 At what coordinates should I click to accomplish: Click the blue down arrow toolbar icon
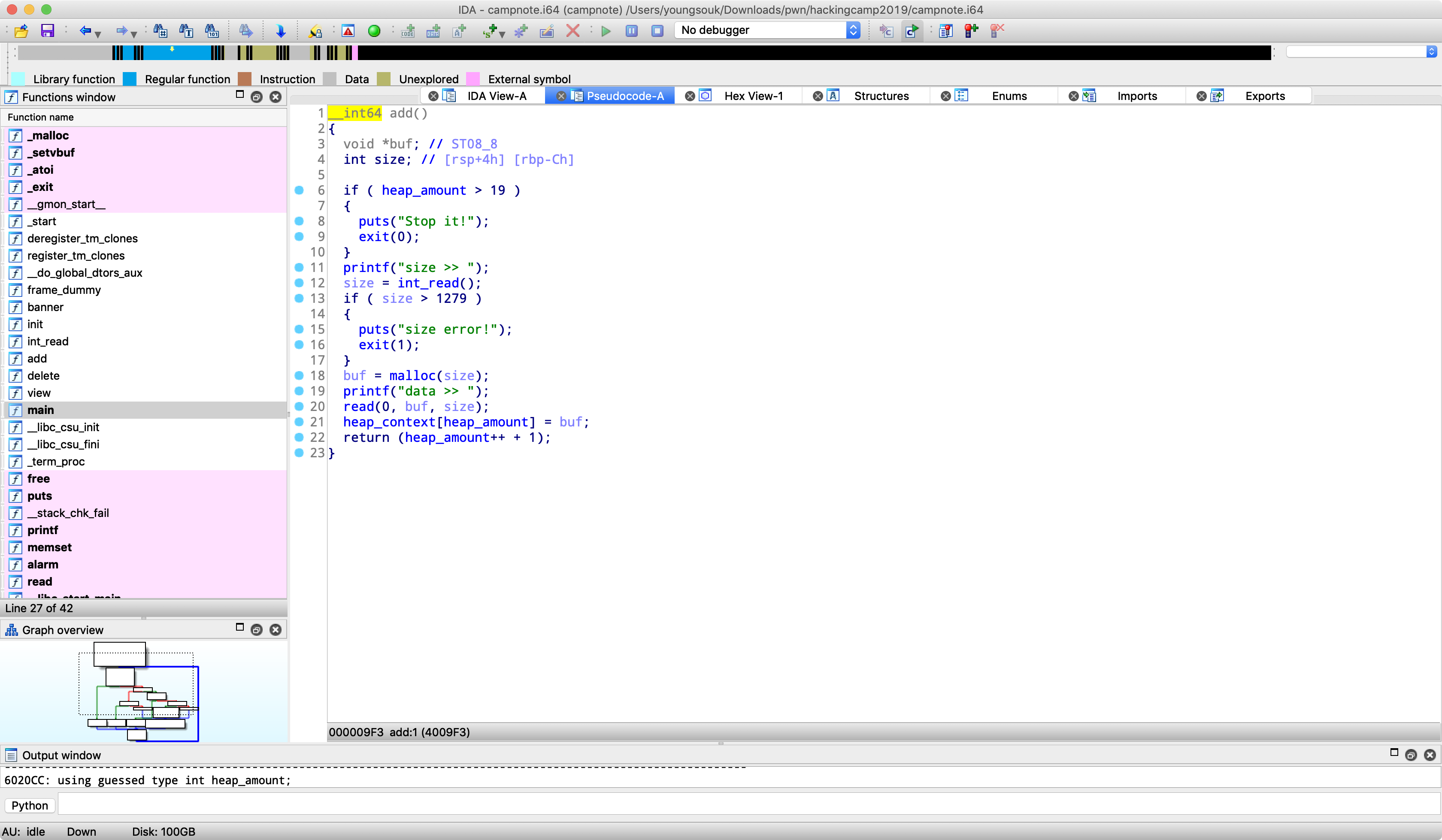point(280,31)
